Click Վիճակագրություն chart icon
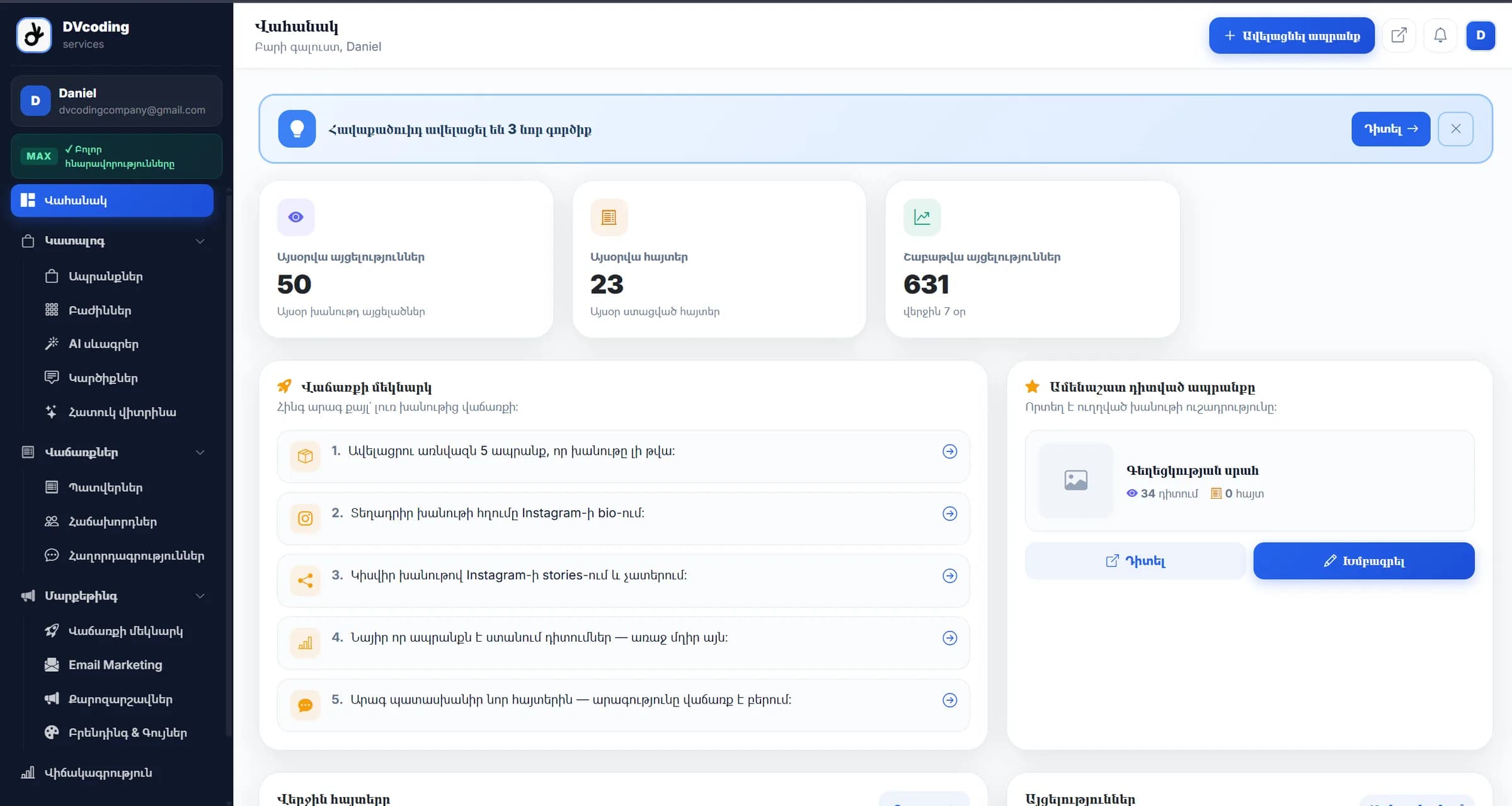Image resolution: width=1512 pixels, height=806 pixels. click(x=28, y=773)
